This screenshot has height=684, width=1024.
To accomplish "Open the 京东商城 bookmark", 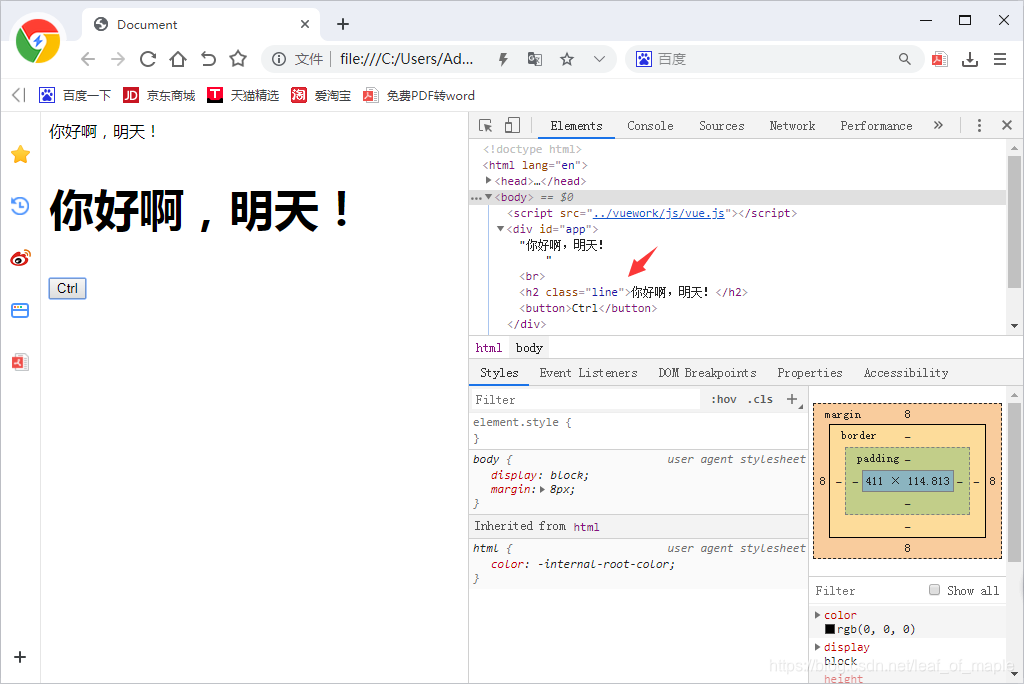I will point(159,95).
